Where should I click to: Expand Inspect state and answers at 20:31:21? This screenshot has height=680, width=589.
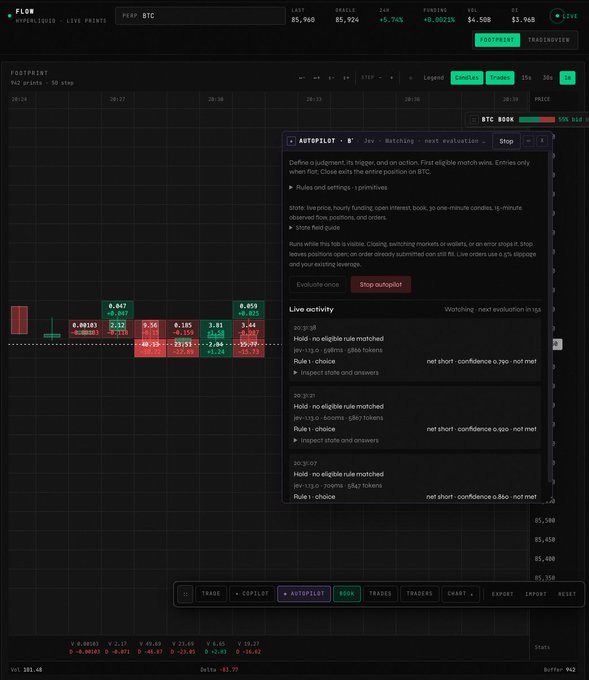click(x=336, y=440)
